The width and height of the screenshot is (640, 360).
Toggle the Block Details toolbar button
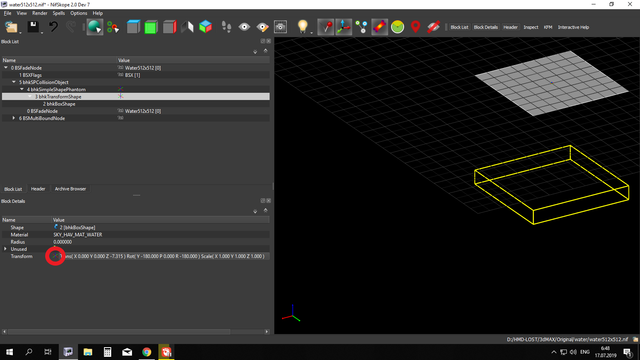486,27
